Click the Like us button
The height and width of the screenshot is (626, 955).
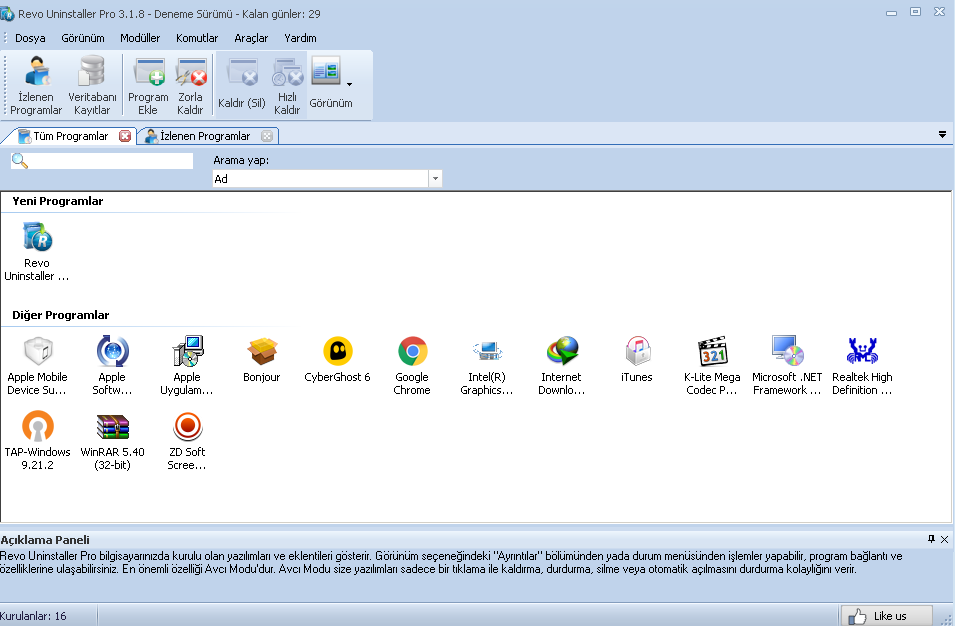click(885, 615)
